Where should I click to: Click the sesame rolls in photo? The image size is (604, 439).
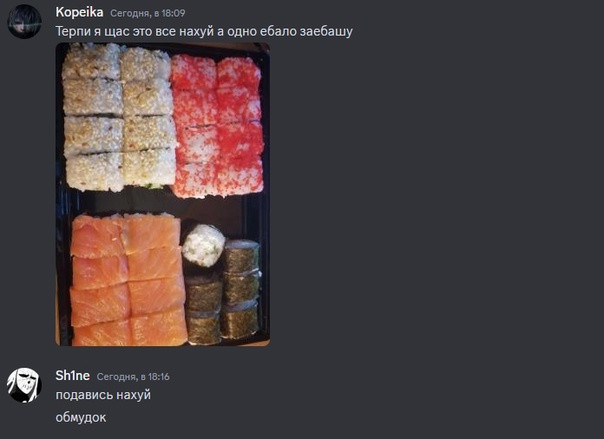119,117
